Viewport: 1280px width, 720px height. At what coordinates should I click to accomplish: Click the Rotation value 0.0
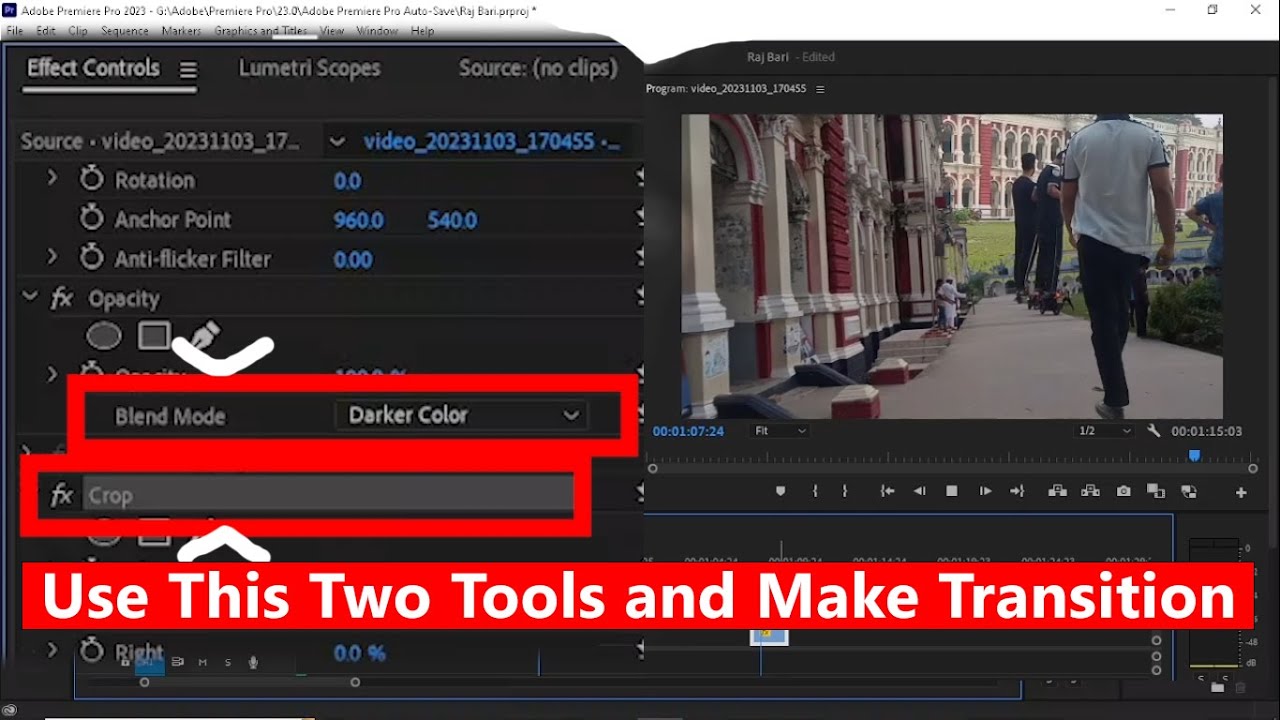pos(347,181)
